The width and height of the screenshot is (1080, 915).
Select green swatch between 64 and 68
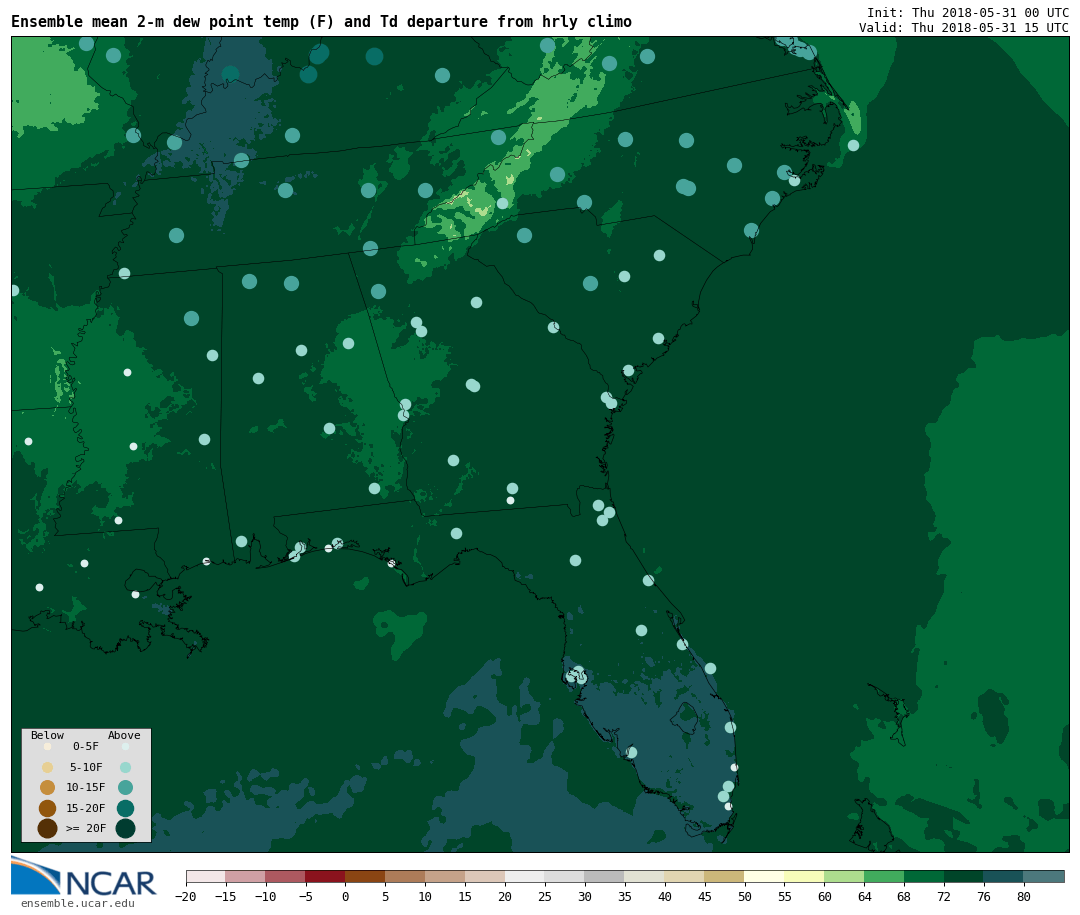click(x=884, y=876)
